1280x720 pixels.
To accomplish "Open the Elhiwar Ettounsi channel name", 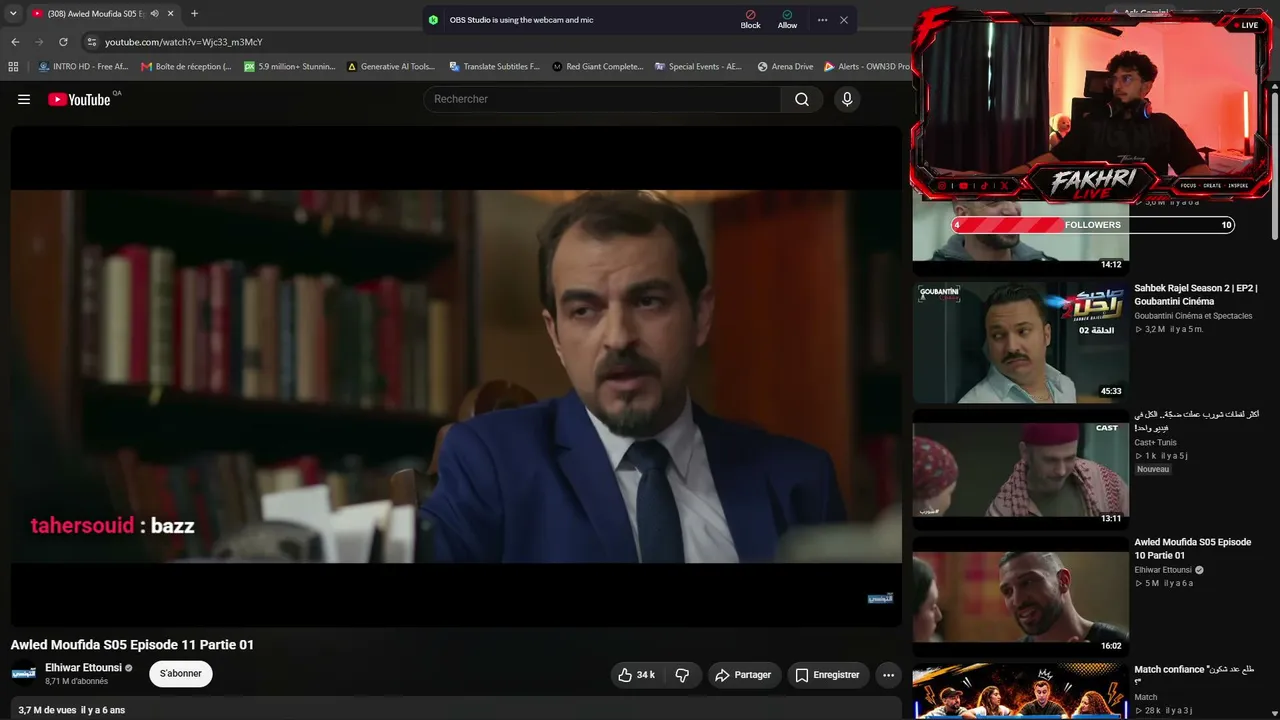I will tap(84, 668).
